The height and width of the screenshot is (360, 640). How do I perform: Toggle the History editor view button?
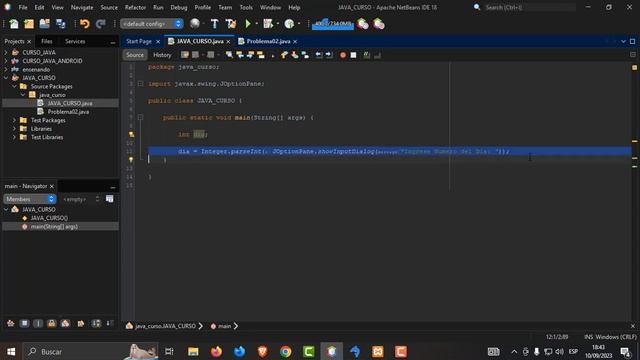coord(162,55)
